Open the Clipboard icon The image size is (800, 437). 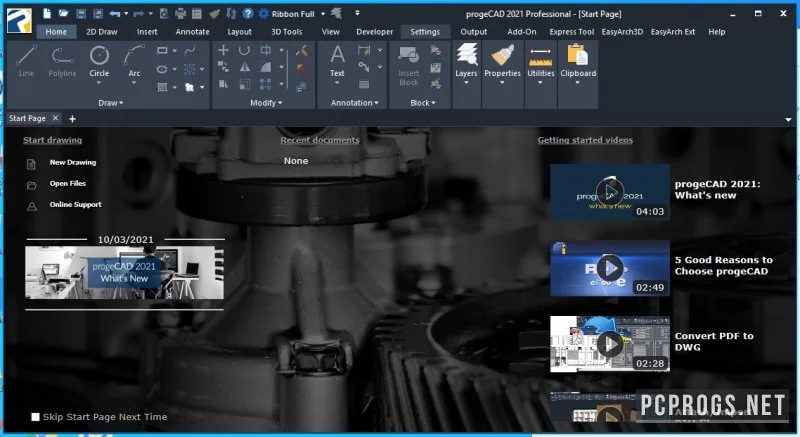[578, 55]
